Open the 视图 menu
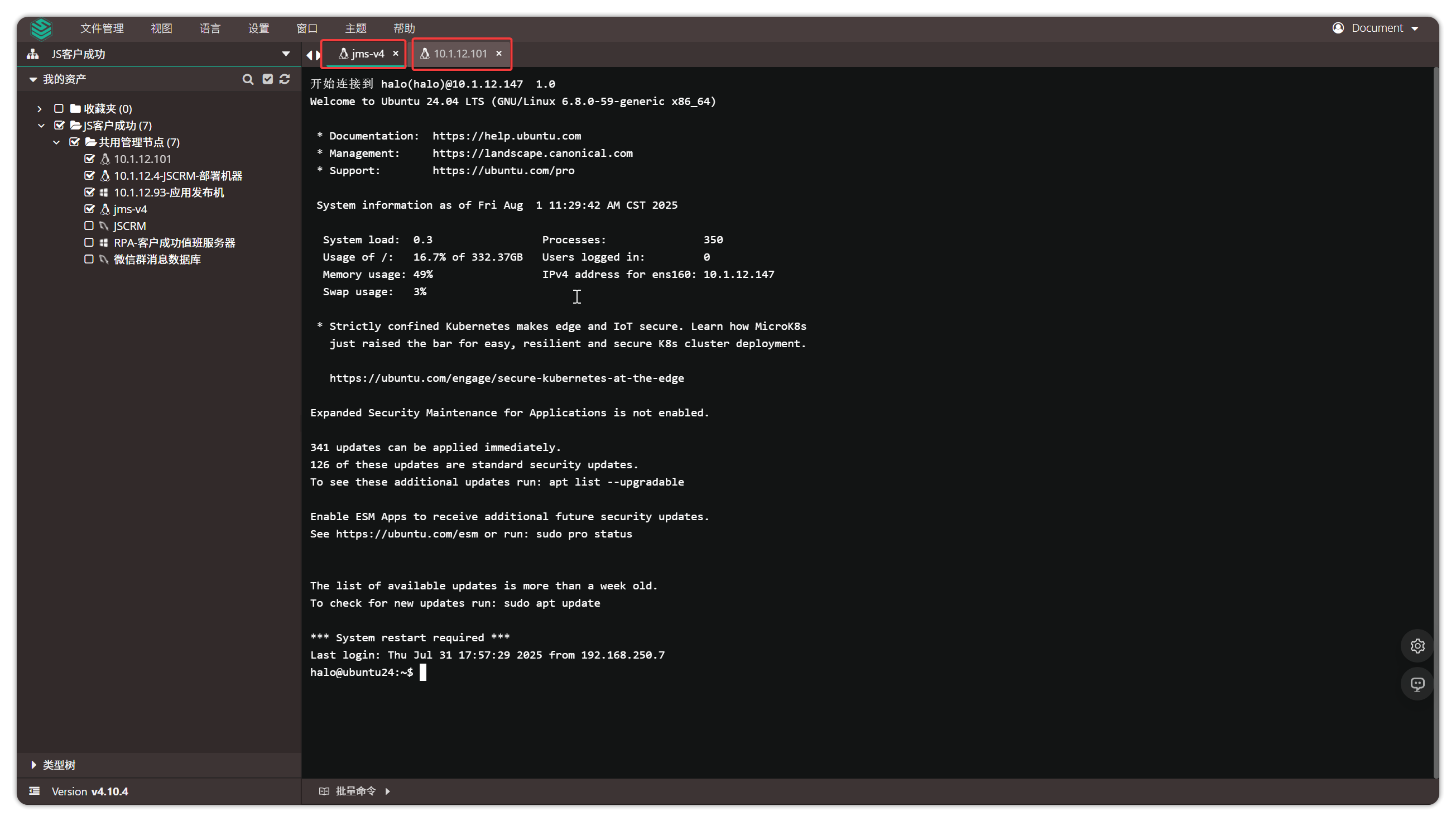Image resolution: width=1456 pixels, height=816 pixels. [161, 28]
